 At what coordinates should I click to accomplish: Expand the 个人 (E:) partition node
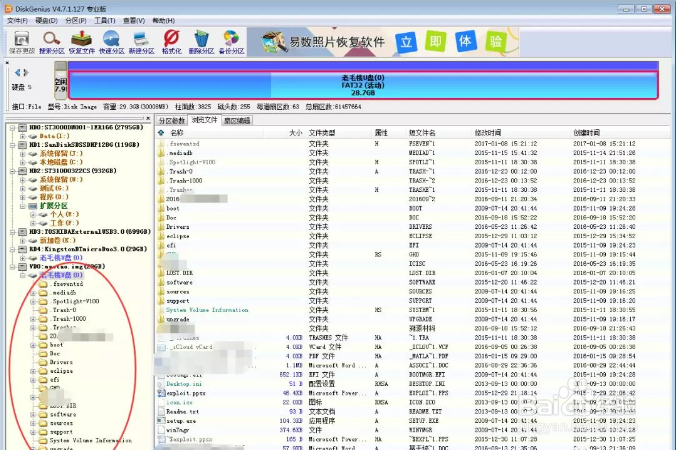pyautogui.click(x=33, y=215)
